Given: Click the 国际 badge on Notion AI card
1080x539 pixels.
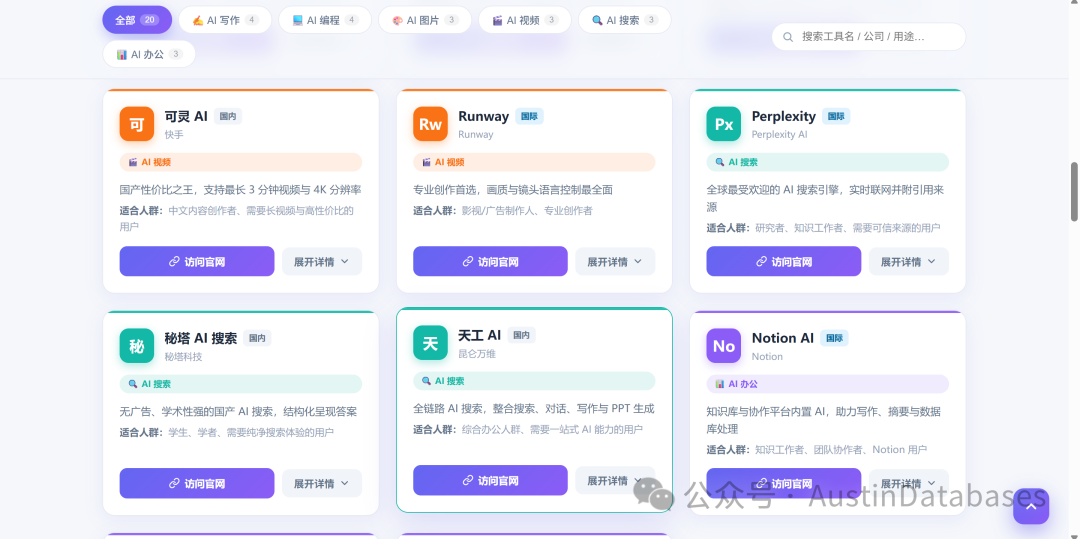Looking at the screenshot, I should tap(834, 338).
